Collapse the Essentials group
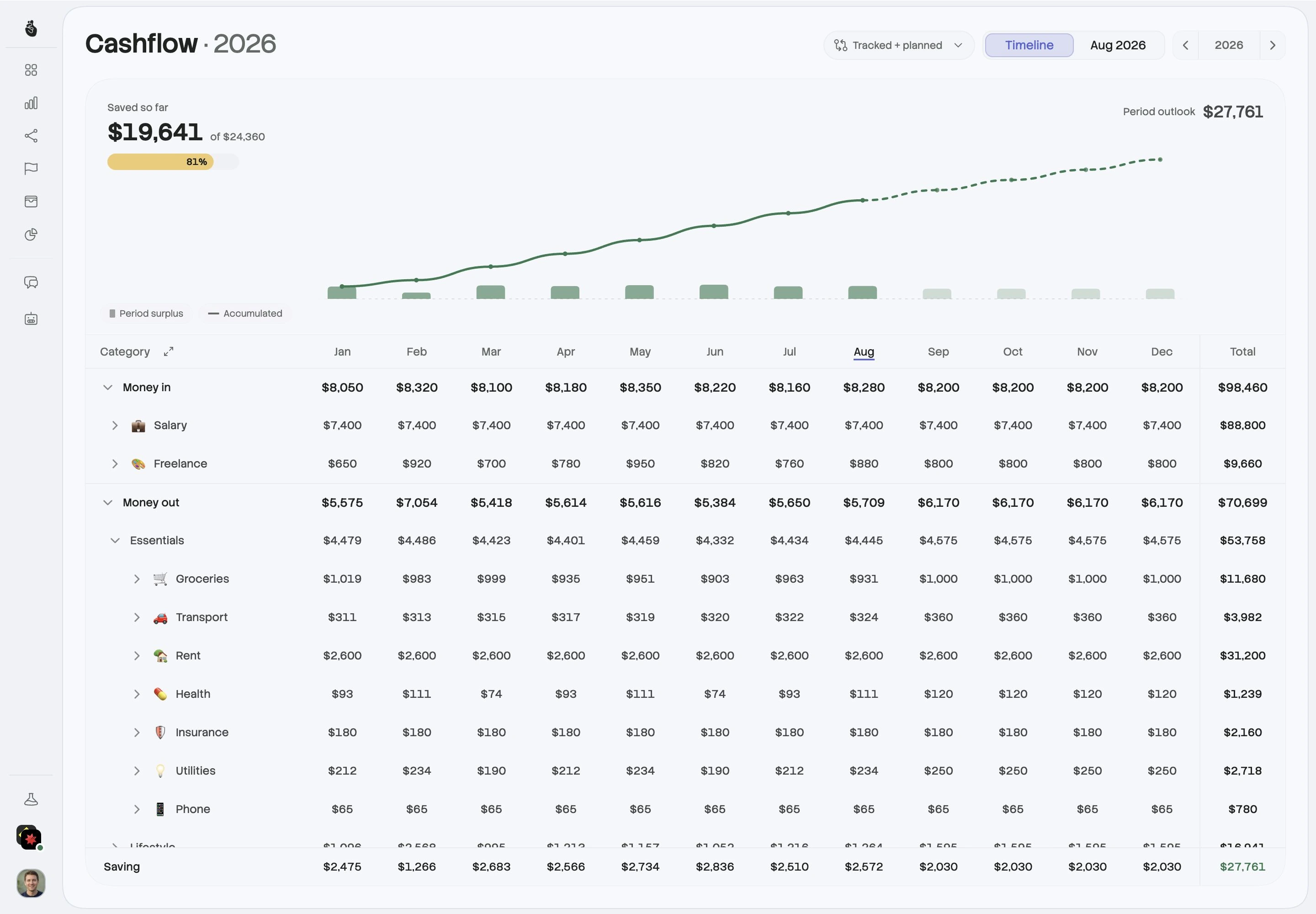The width and height of the screenshot is (1316, 914). 115,541
